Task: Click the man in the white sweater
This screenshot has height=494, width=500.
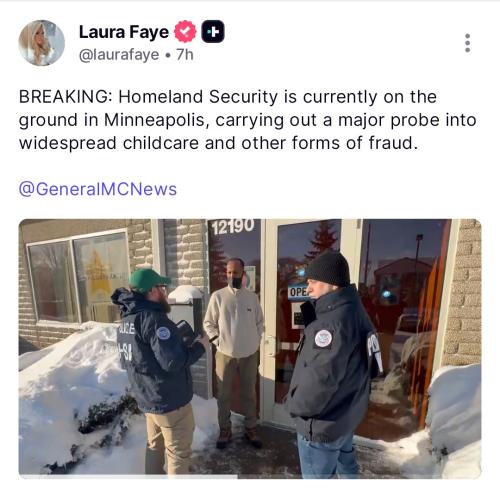Action: 234,350
